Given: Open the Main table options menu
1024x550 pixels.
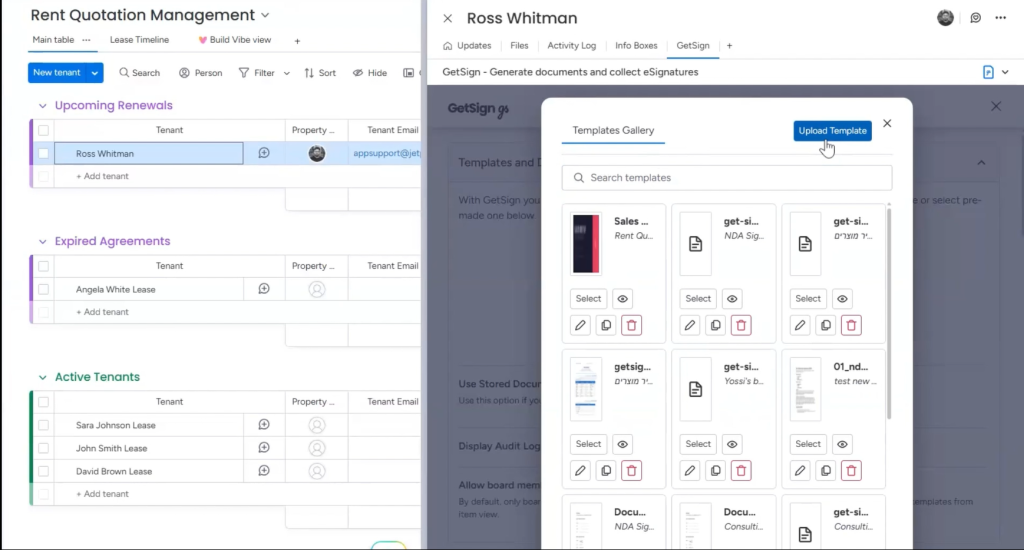Looking at the screenshot, I should tap(86, 40).
